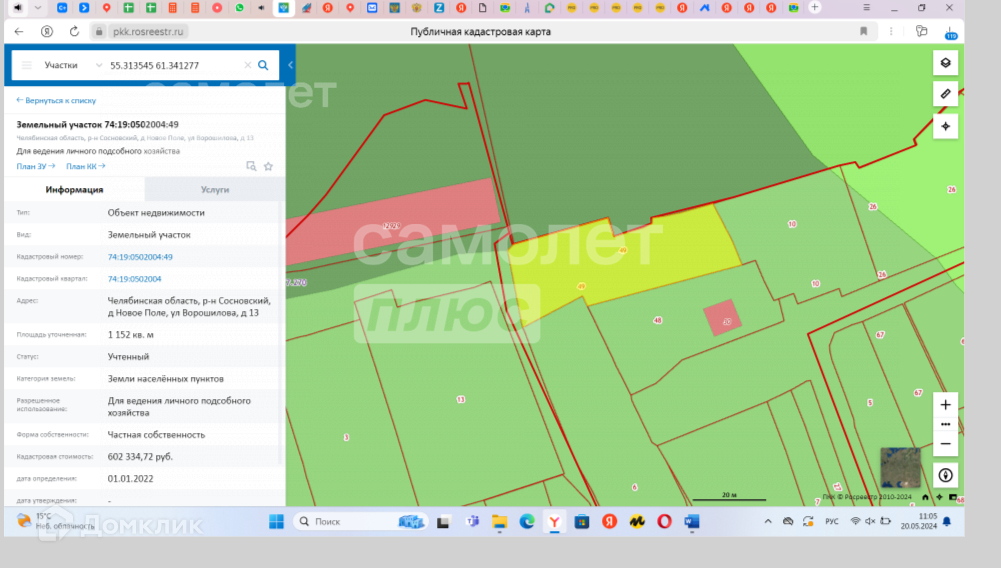Image resolution: width=1001 pixels, height=568 pixels.
Task: Zoom in the map with plus
Action: click(x=945, y=405)
